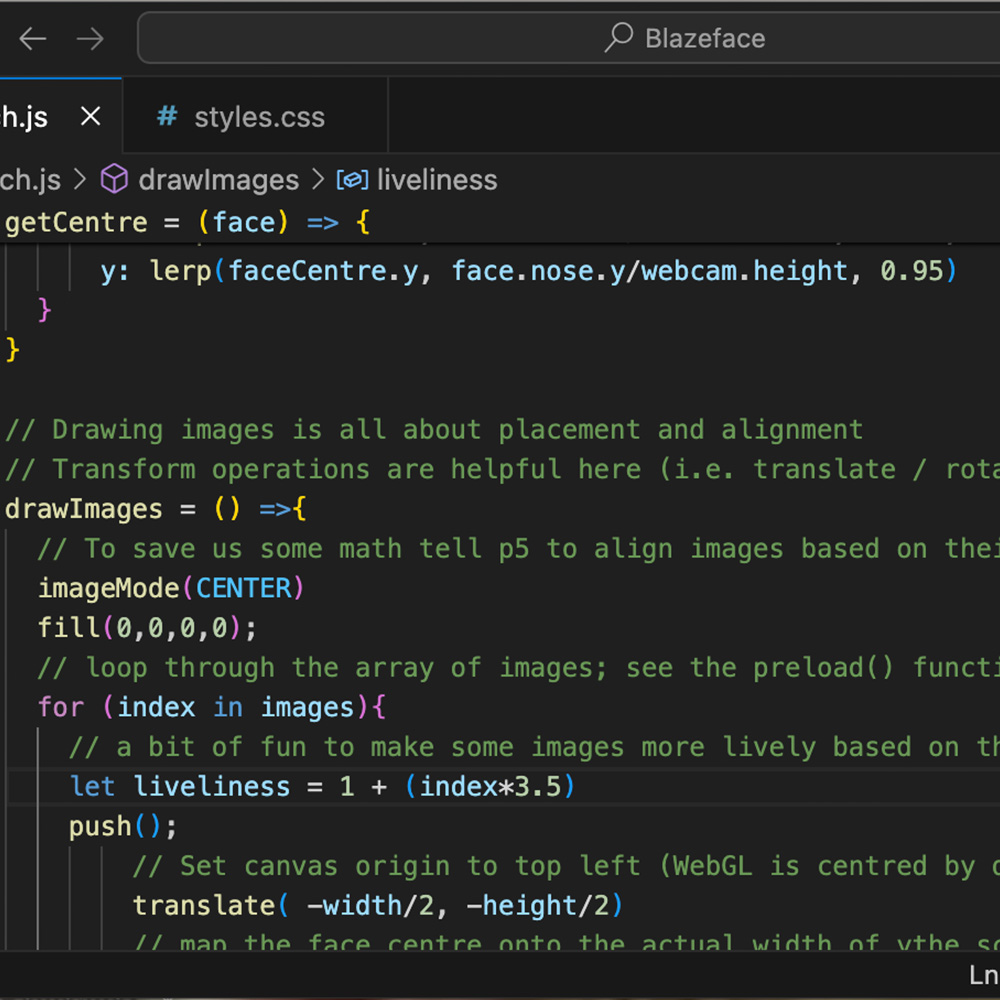
Task: Click the forward navigation arrow
Action: tap(90, 38)
